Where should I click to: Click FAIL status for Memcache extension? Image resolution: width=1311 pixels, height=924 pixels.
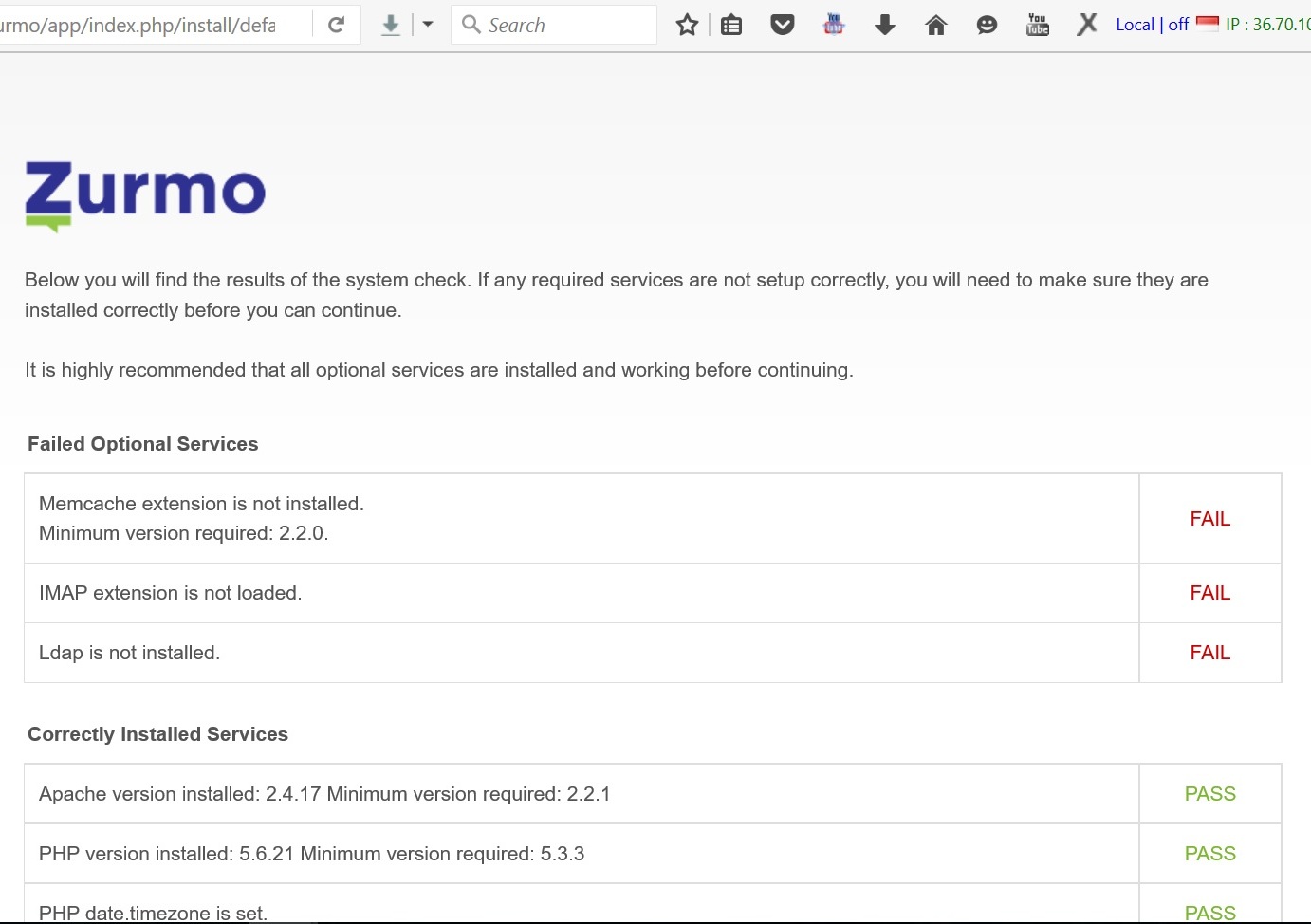(x=1210, y=519)
